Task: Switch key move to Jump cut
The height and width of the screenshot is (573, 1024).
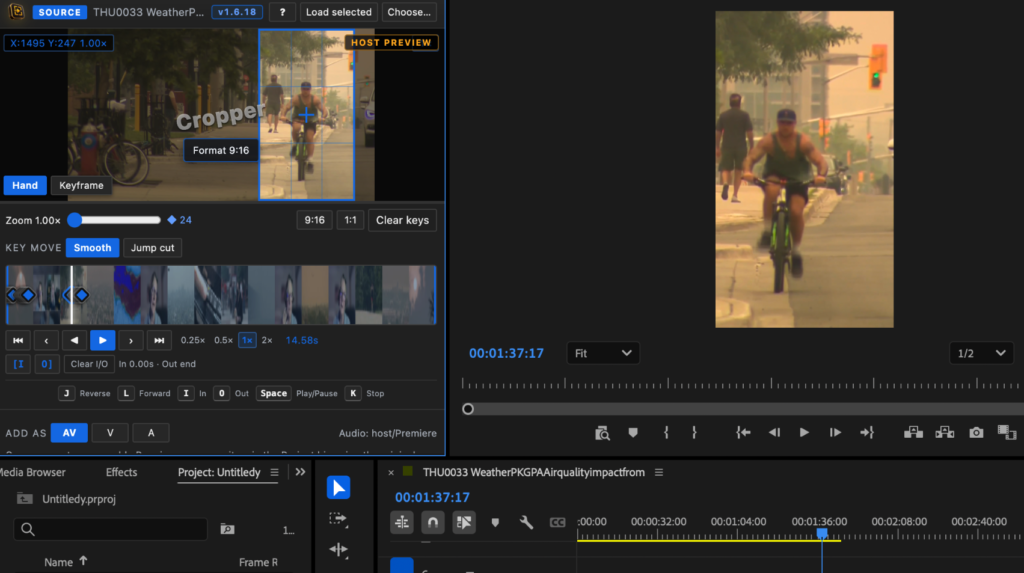Action: tap(152, 248)
